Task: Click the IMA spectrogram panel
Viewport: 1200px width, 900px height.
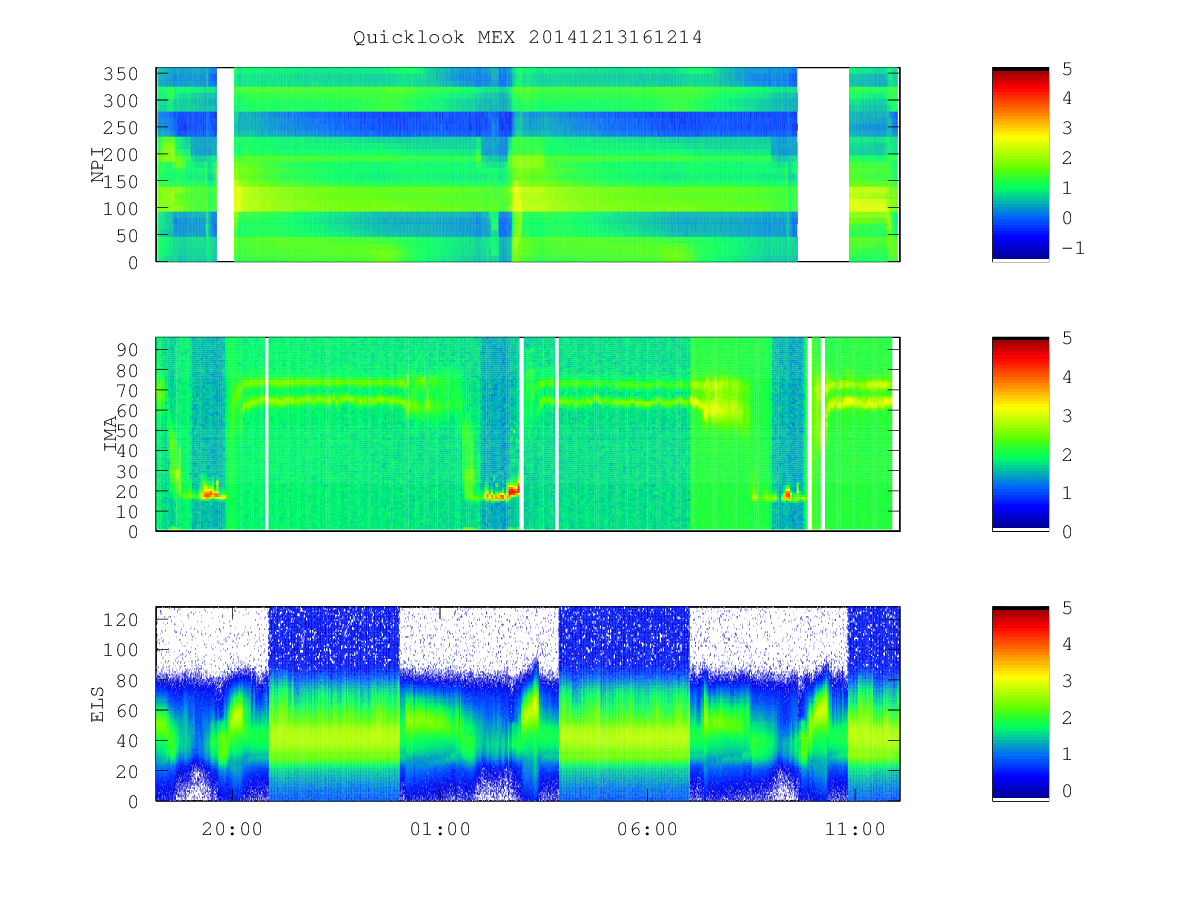Action: [x=528, y=434]
